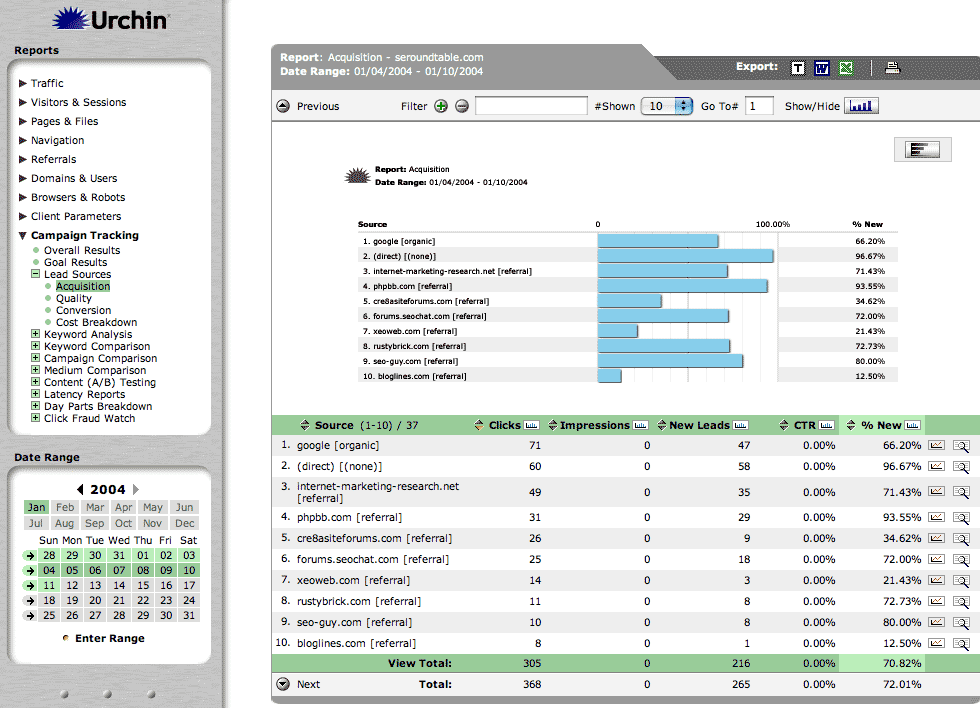Click the Filter text field
This screenshot has height=708, width=980.
pyautogui.click(x=531, y=106)
